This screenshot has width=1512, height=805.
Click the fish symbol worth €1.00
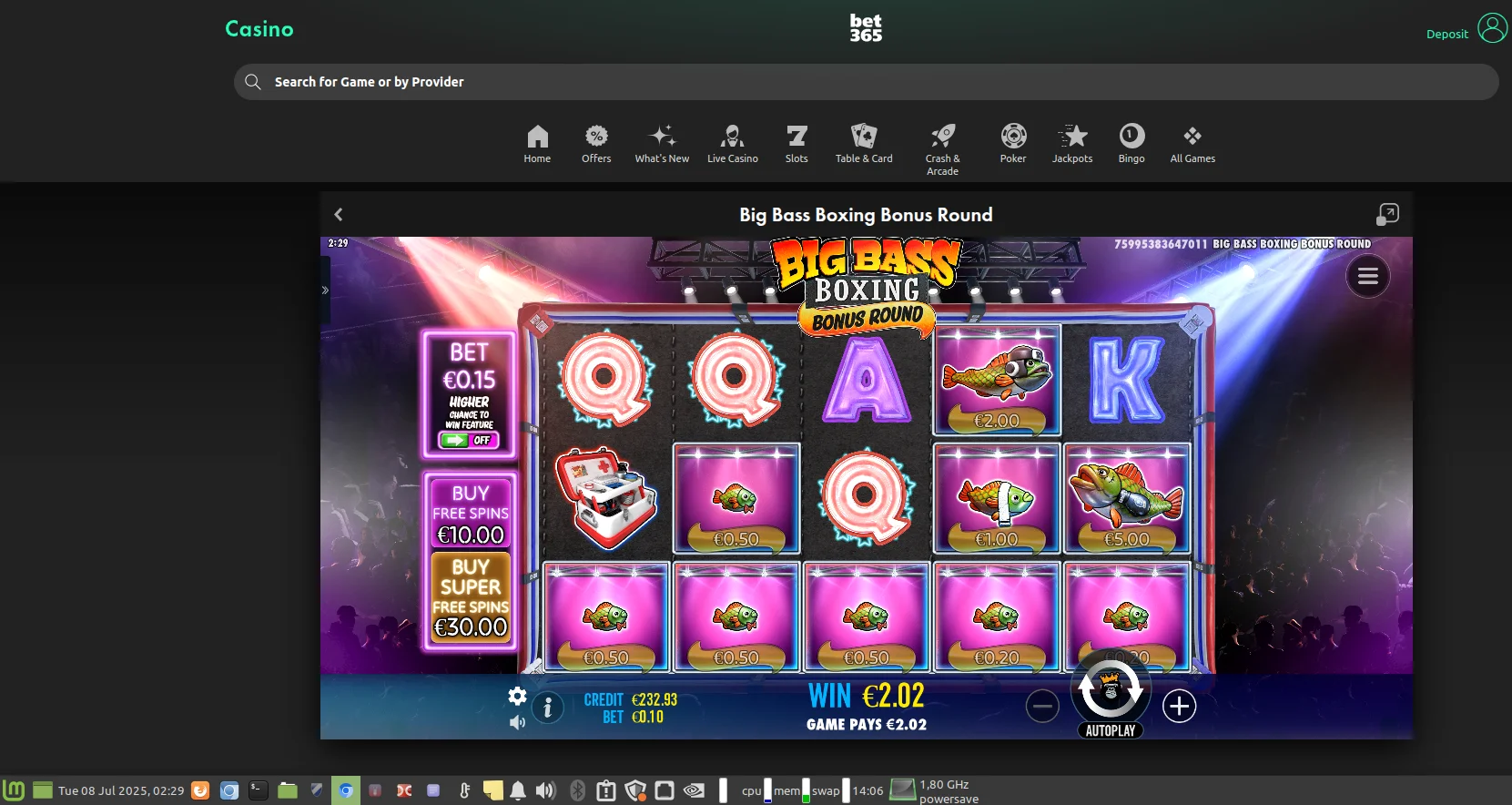997,498
